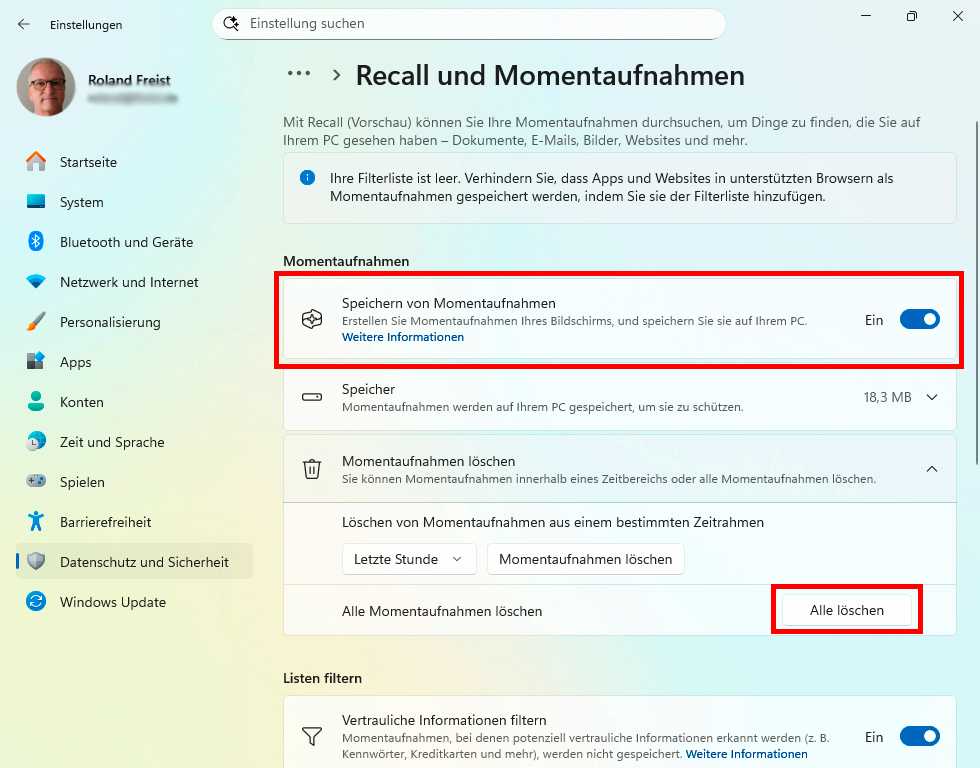Toggle Vertrauliche Informationen filtern switch
Screen dimensions: 980x768
coord(919,736)
